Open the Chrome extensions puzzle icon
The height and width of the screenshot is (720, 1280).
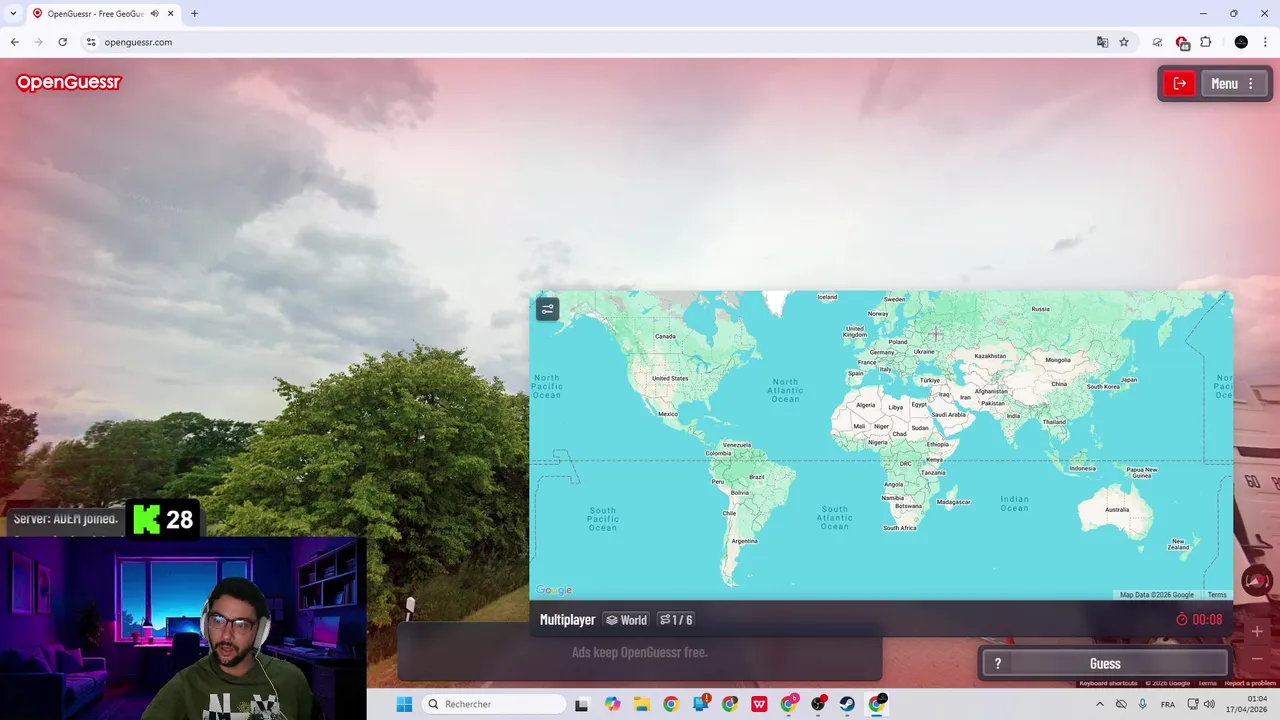1206,42
